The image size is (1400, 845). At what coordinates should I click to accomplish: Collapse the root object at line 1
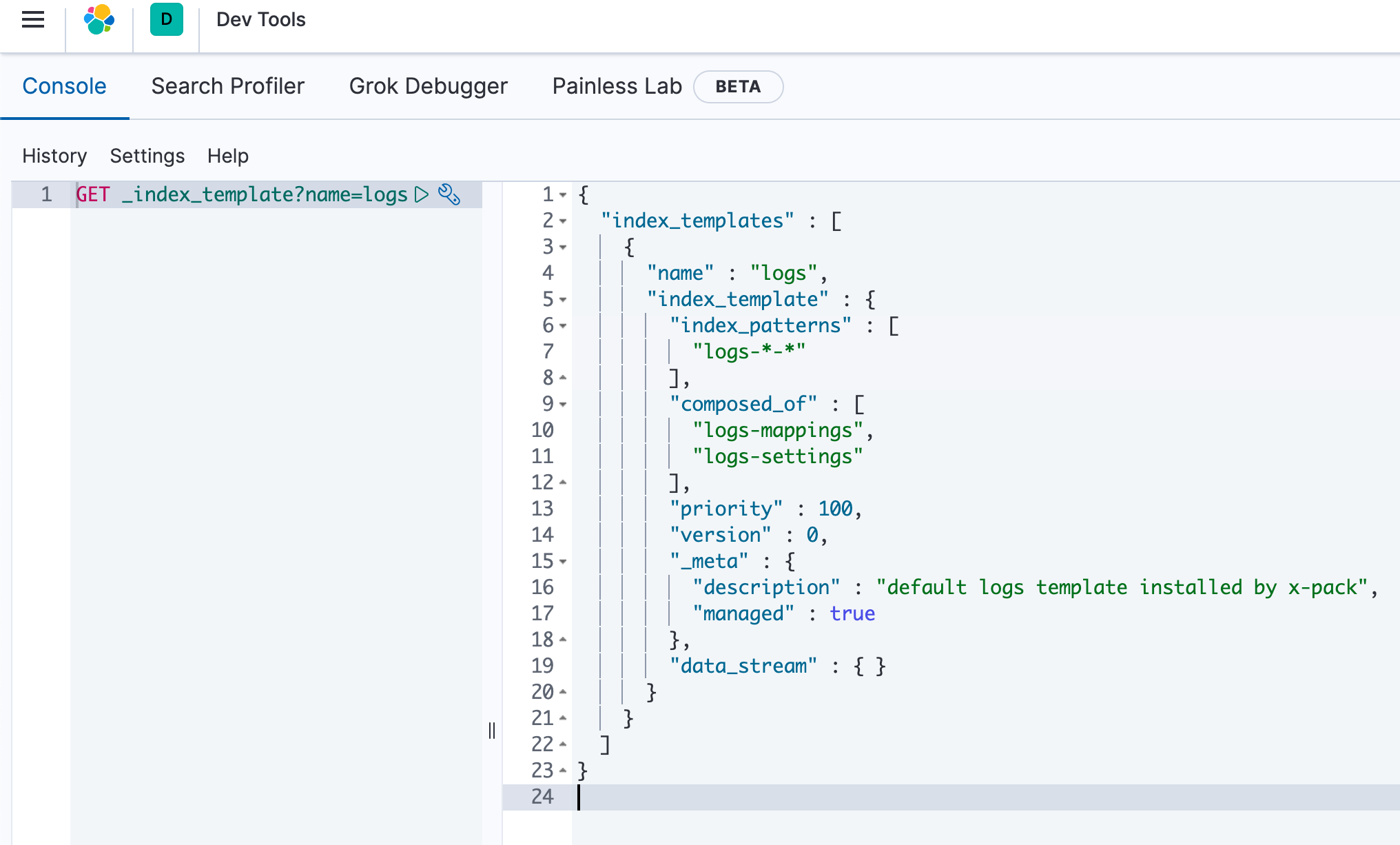coord(563,195)
